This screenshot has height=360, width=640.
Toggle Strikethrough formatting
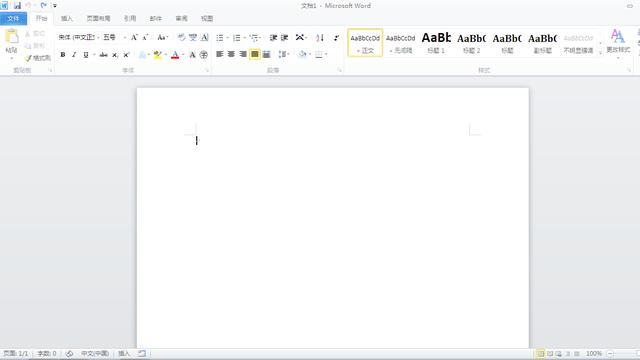(103, 54)
